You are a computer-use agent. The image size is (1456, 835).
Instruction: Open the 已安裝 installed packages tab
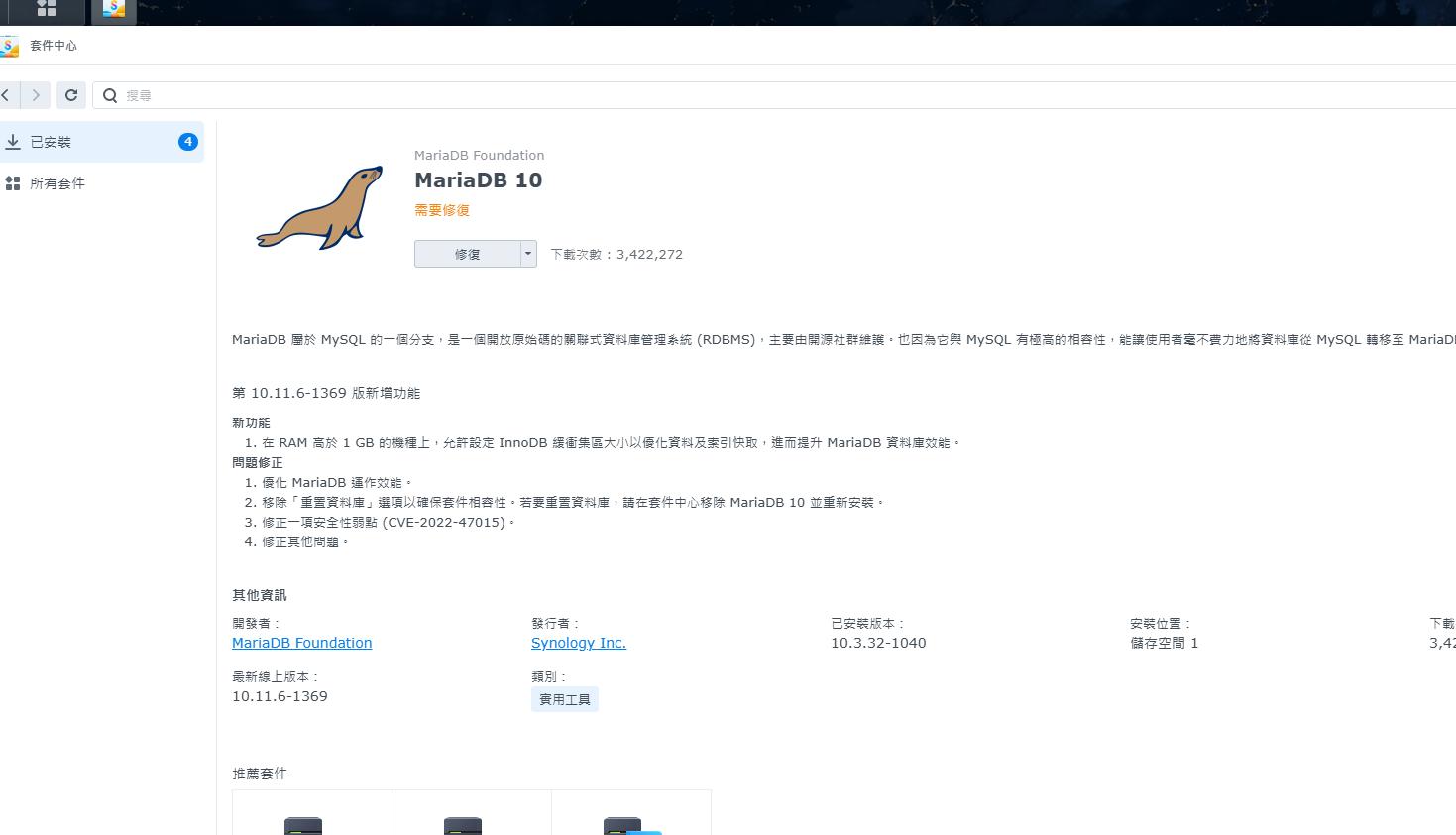102,142
